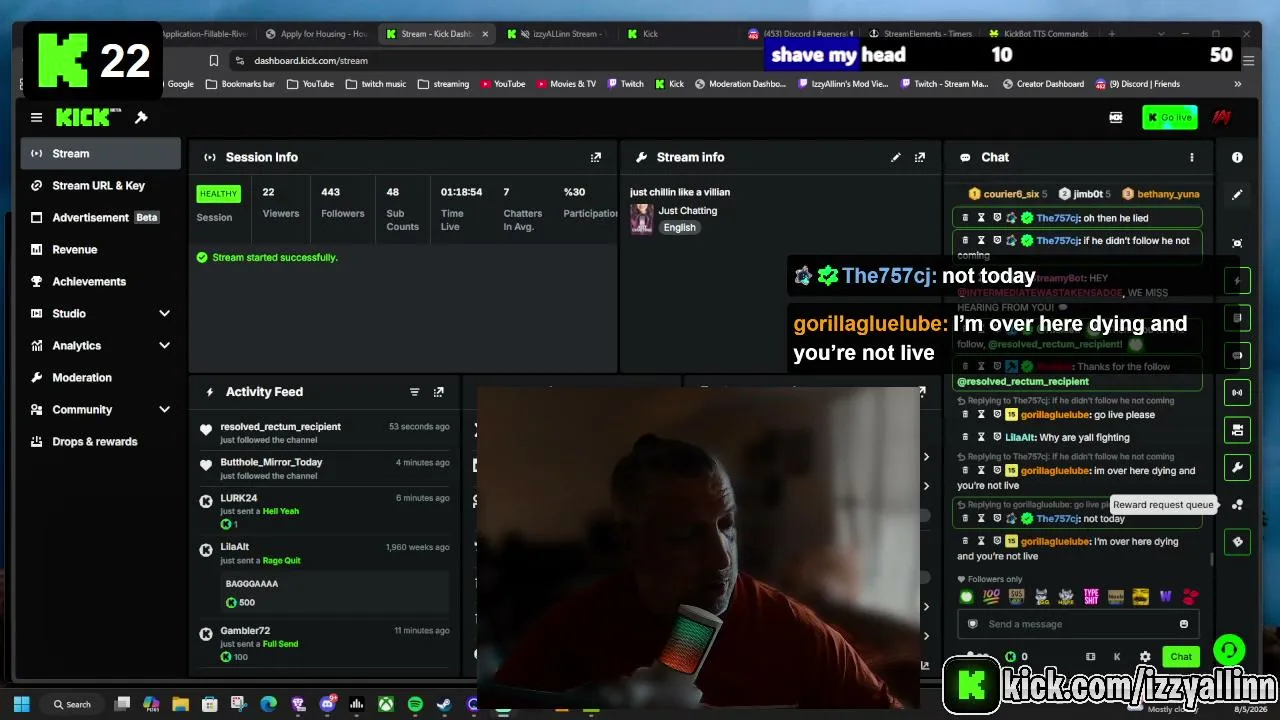
Task: Open the emoji picker in message box
Action: pos(1184,624)
